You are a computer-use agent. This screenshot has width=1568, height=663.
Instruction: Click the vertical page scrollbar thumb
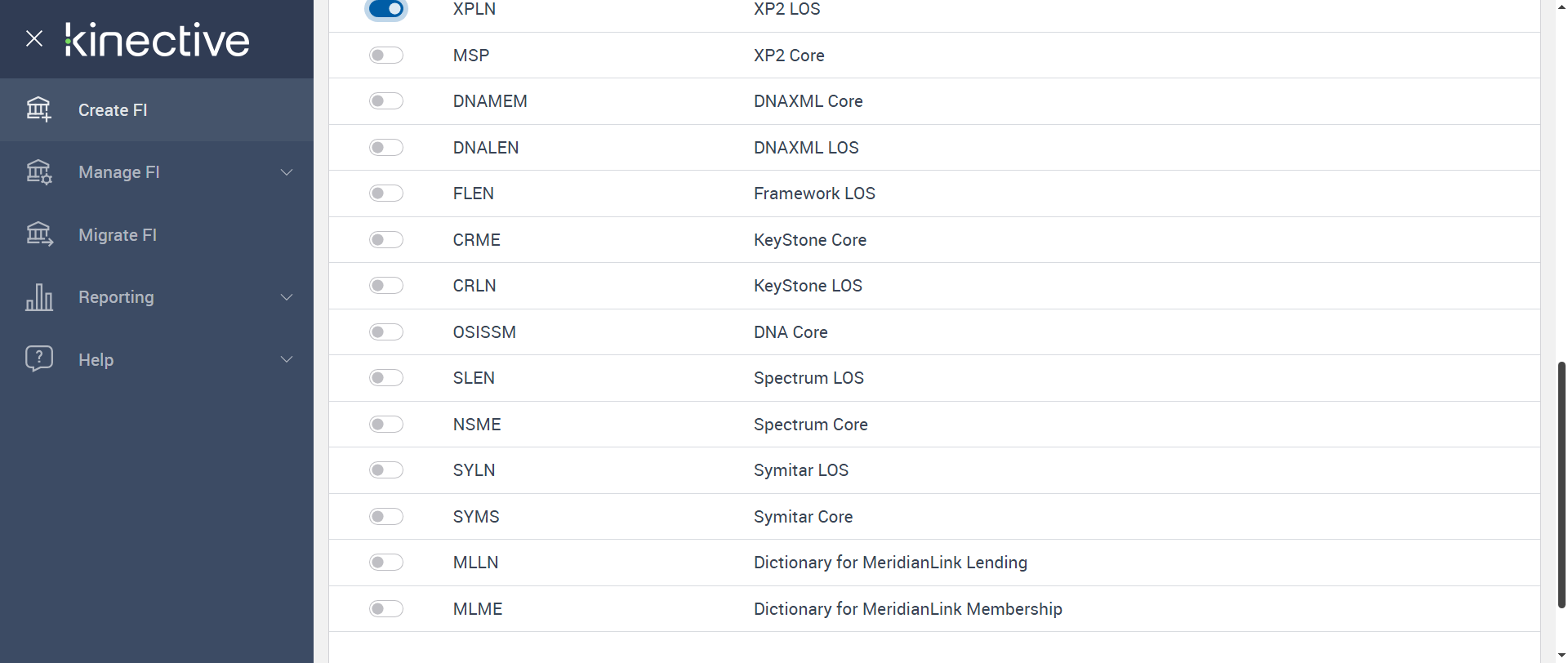[1561, 483]
